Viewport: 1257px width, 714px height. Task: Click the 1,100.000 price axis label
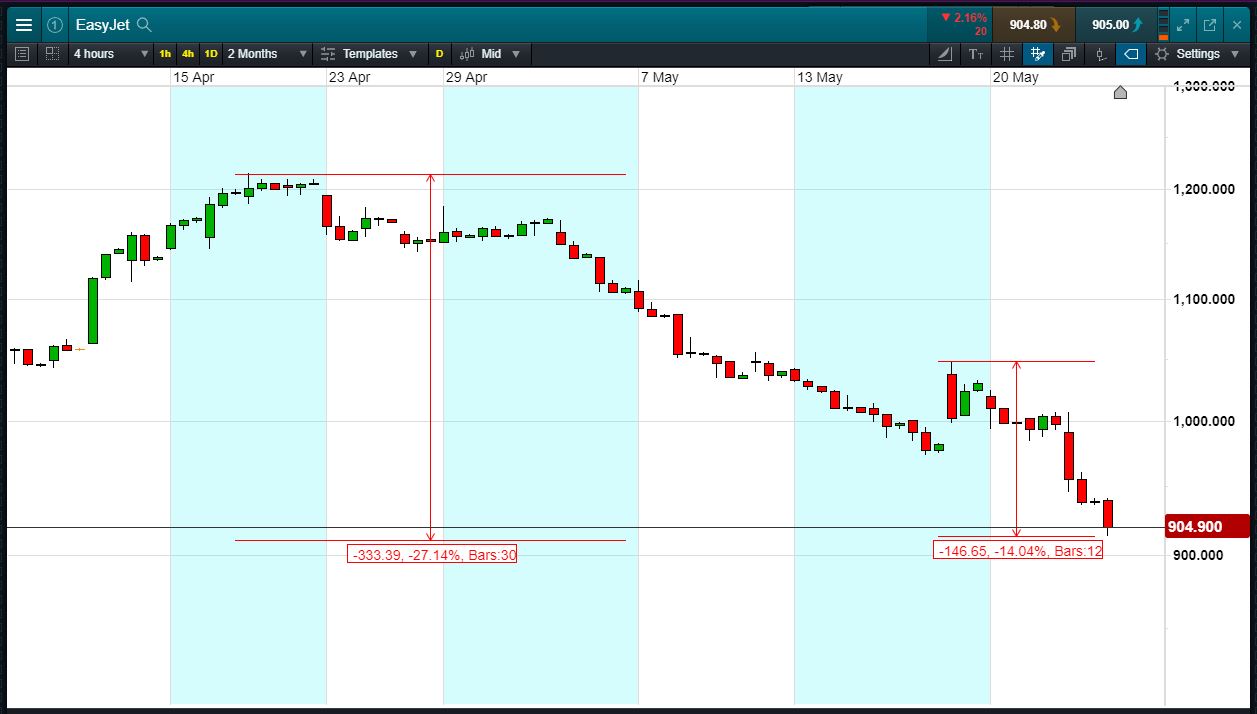pyautogui.click(x=1204, y=299)
